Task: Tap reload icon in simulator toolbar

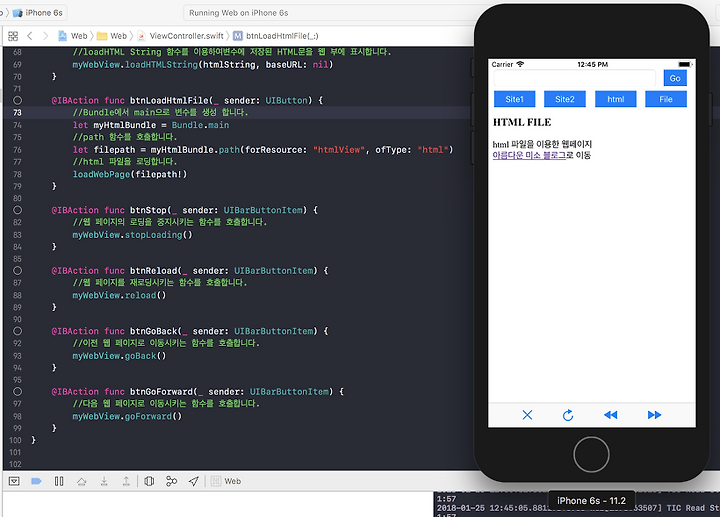Action: (568, 415)
